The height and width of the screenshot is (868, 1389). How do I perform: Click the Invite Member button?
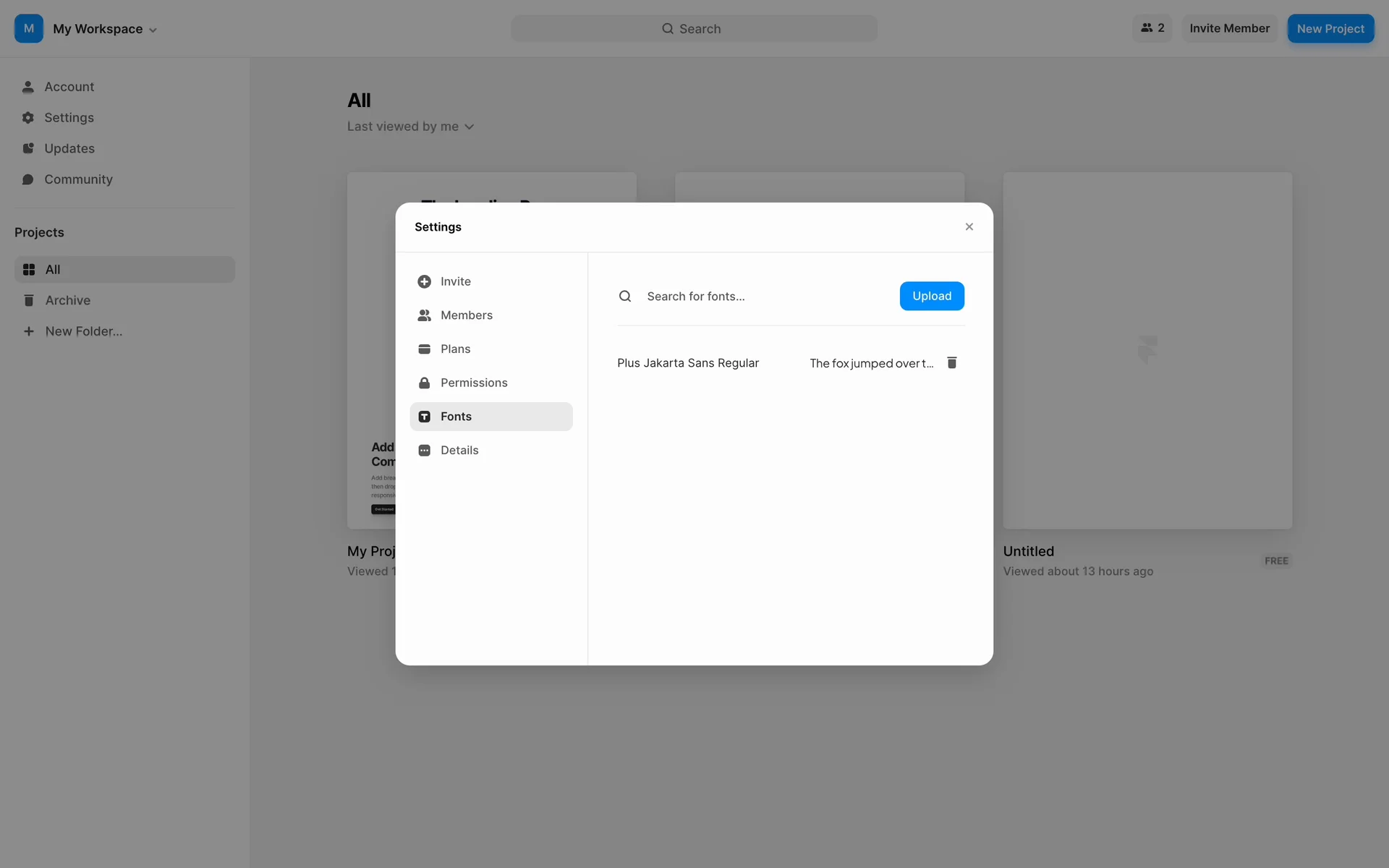1229,28
